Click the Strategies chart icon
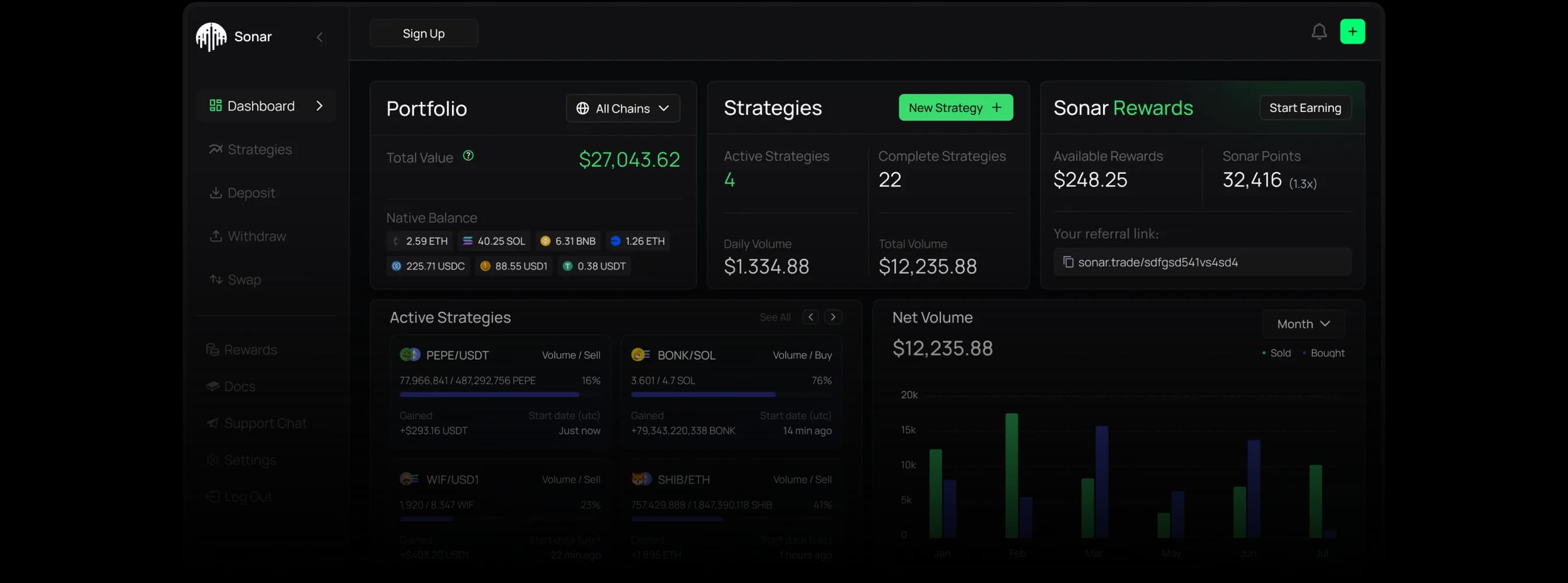The width and height of the screenshot is (1568, 583). tap(215, 149)
